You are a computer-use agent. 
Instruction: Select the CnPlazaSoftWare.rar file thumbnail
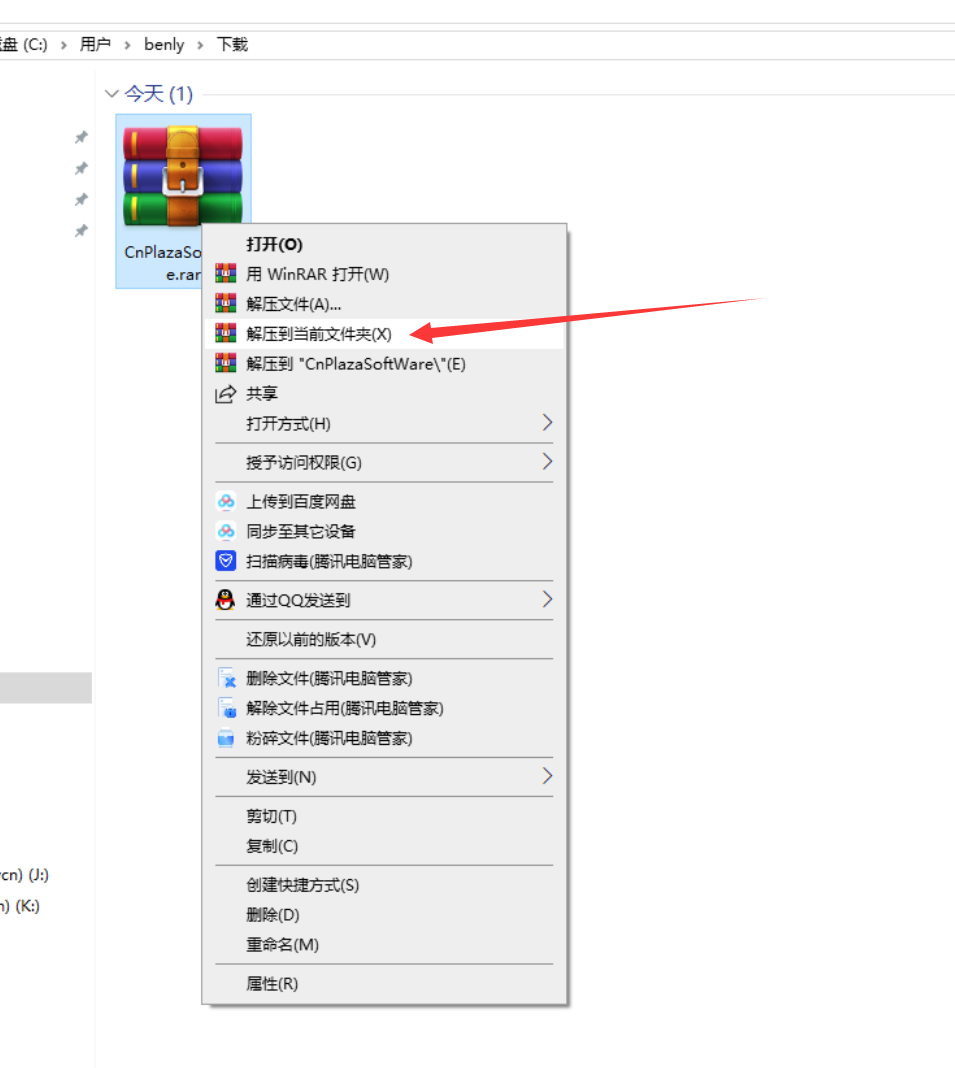click(x=182, y=176)
